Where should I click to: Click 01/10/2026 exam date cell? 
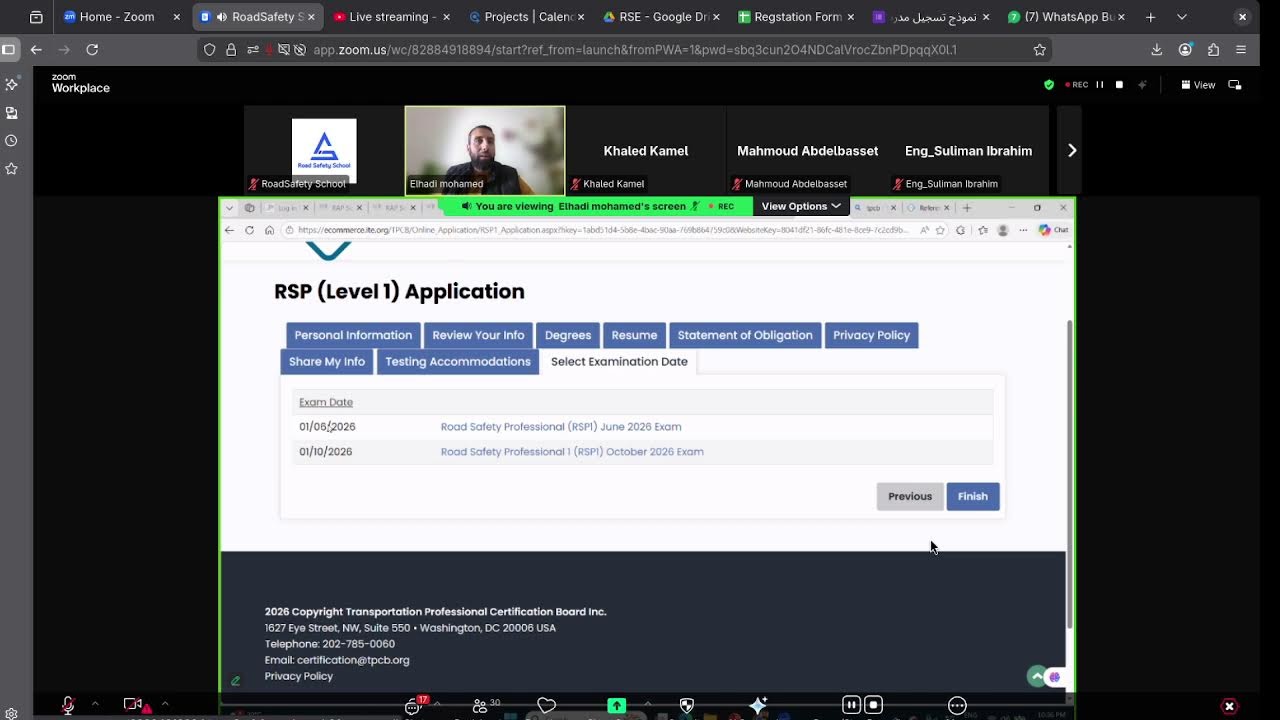[326, 452]
